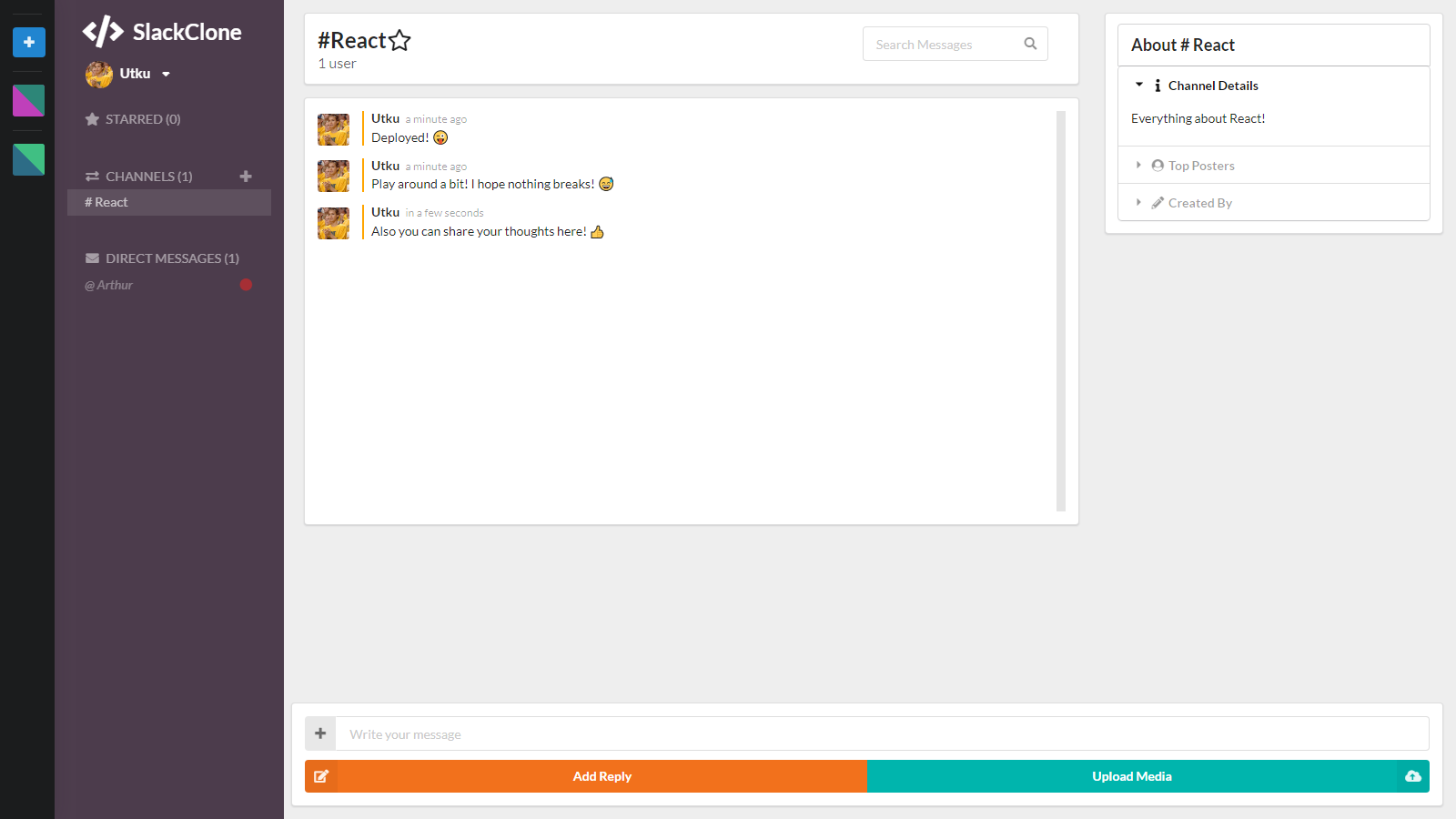The height and width of the screenshot is (819, 1456).
Task: Select the purple and green color theme
Action: pyautogui.click(x=28, y=101)
